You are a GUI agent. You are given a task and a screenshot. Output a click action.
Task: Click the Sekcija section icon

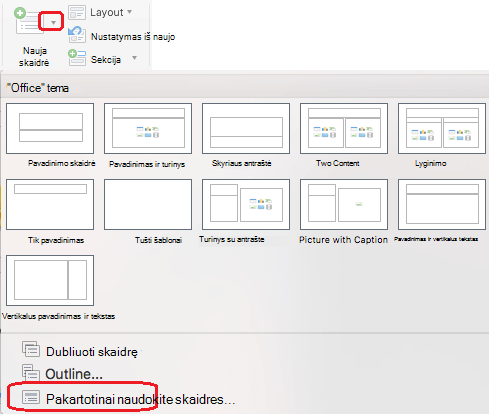point(77,58)
